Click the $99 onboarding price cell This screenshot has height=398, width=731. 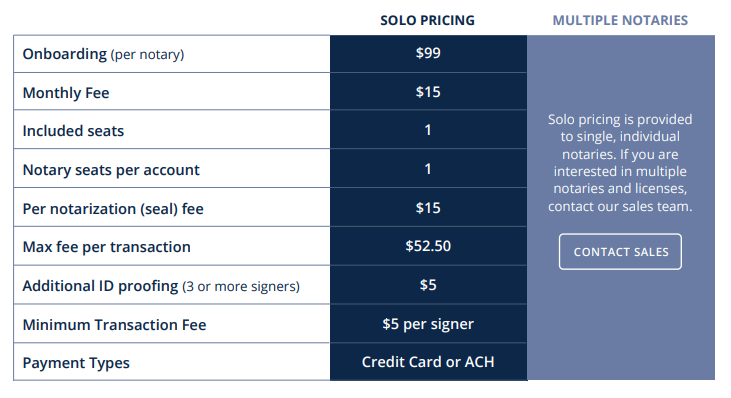(x=428, y=53)
